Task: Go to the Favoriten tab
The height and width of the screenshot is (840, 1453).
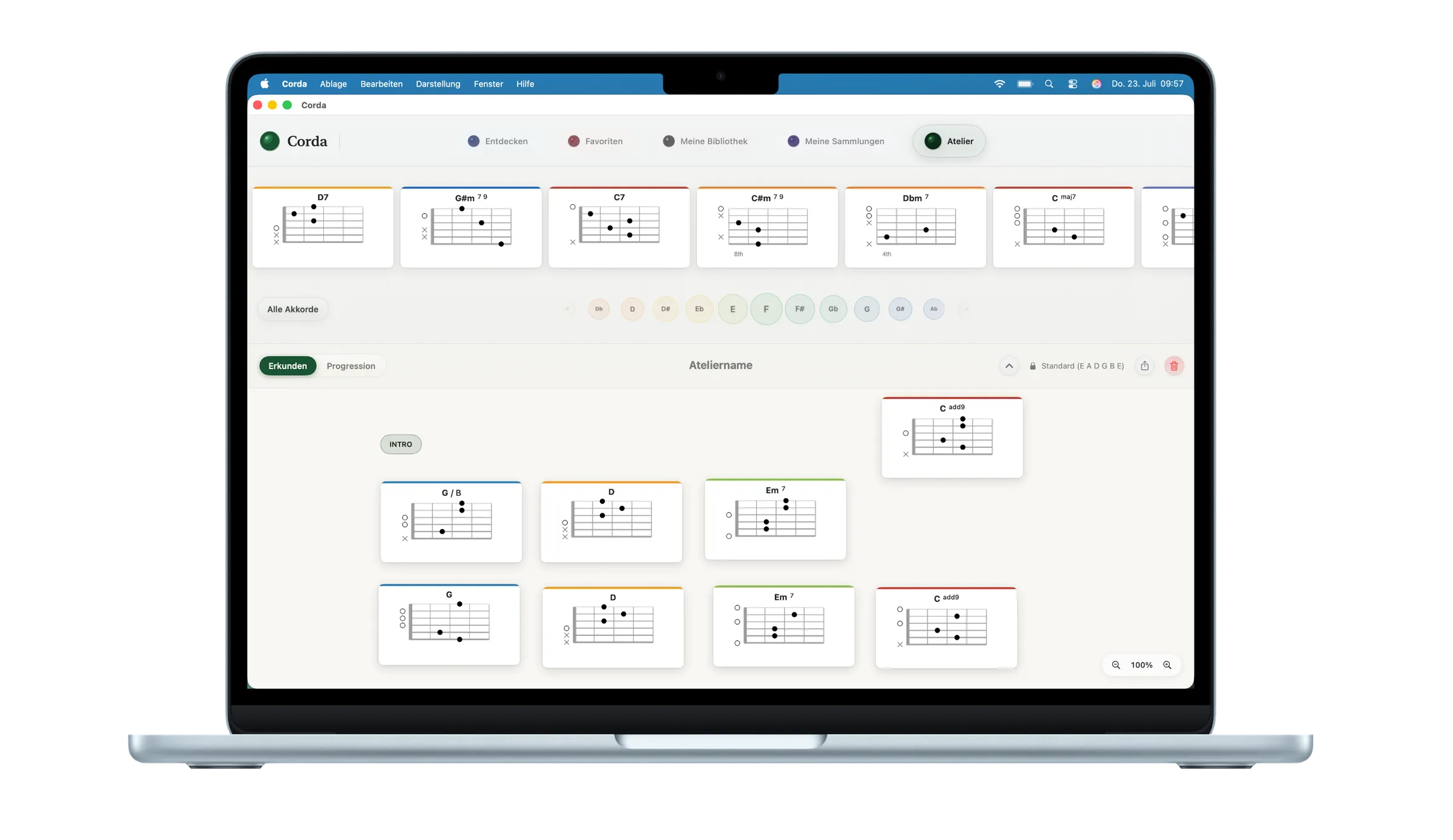Action: pos(595,141)
